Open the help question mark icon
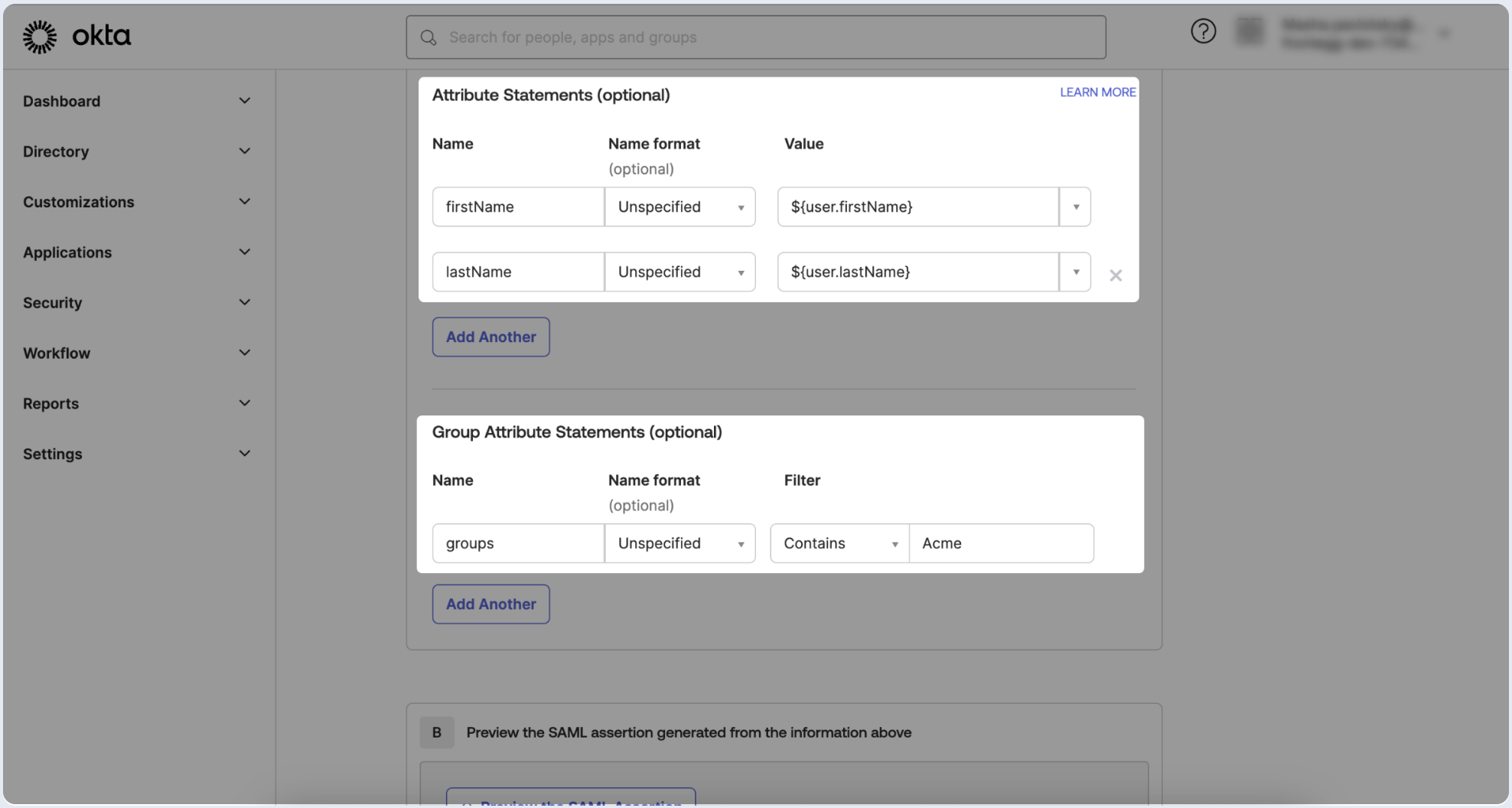1512x808 pixels. click(1203, 31)
